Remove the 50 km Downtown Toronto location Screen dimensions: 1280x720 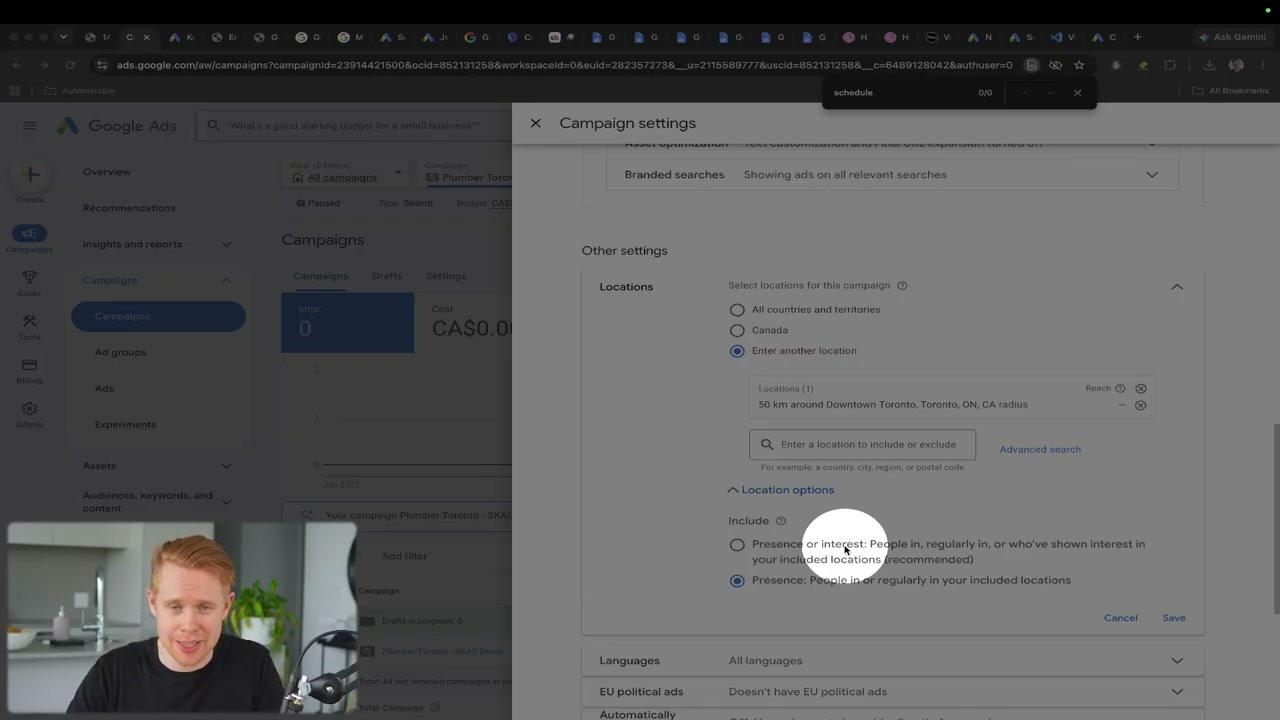(1140, 405)
